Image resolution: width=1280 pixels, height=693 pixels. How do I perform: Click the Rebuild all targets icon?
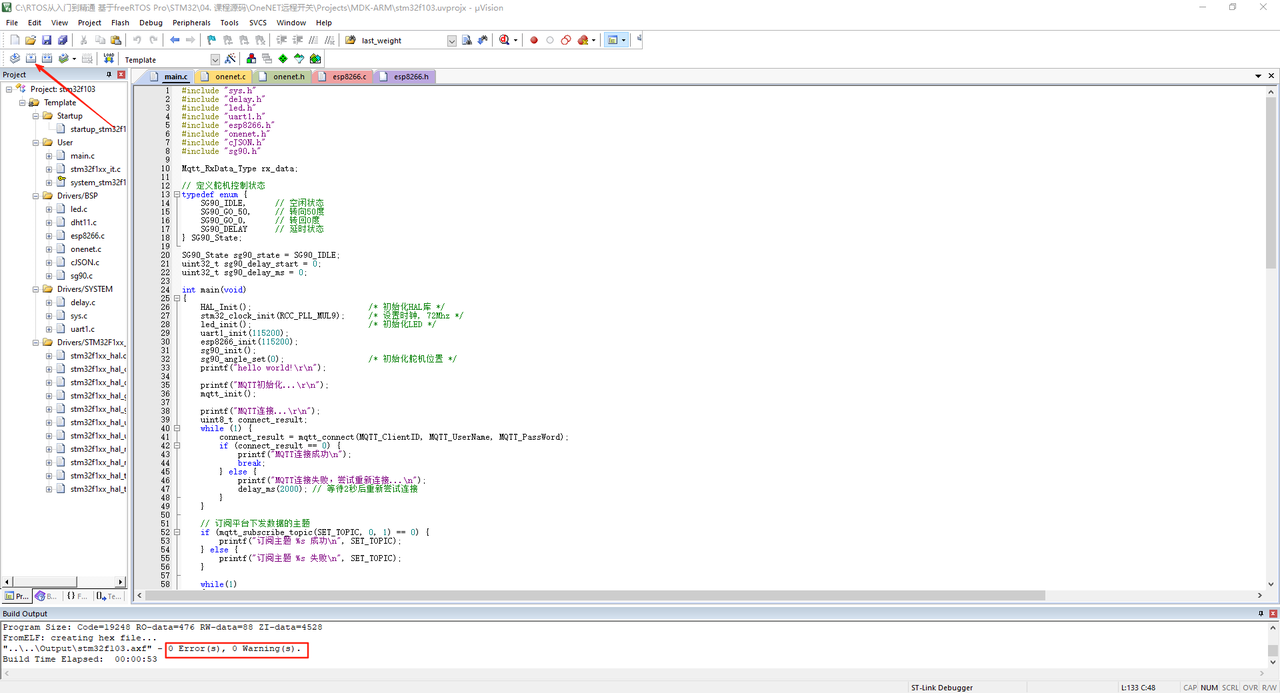coord(46,59)
